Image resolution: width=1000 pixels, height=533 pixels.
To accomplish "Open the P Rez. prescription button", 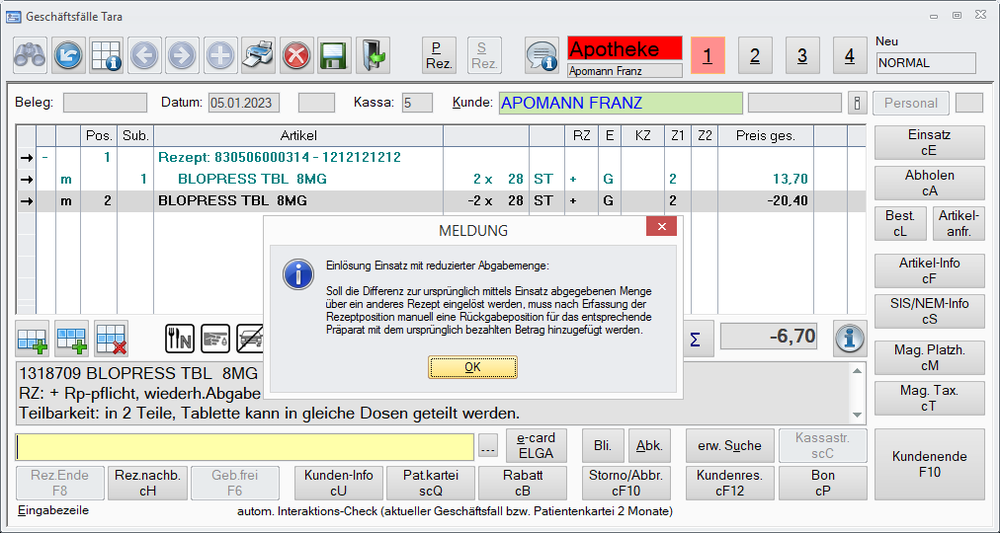I will (437, 55).
